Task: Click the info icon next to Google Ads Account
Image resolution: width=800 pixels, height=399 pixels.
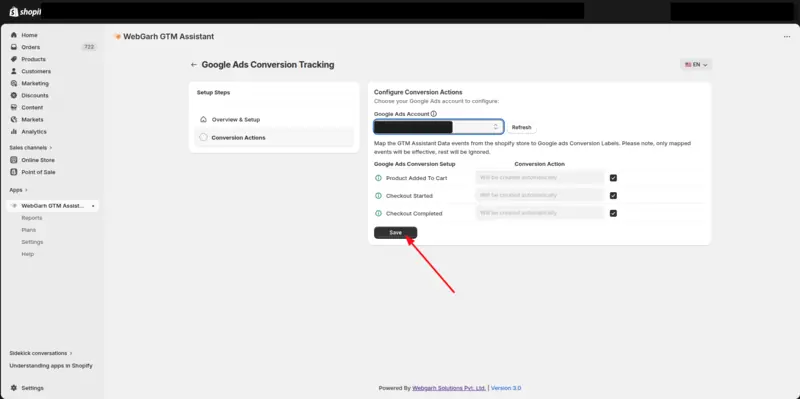Action: pos(434,114)
